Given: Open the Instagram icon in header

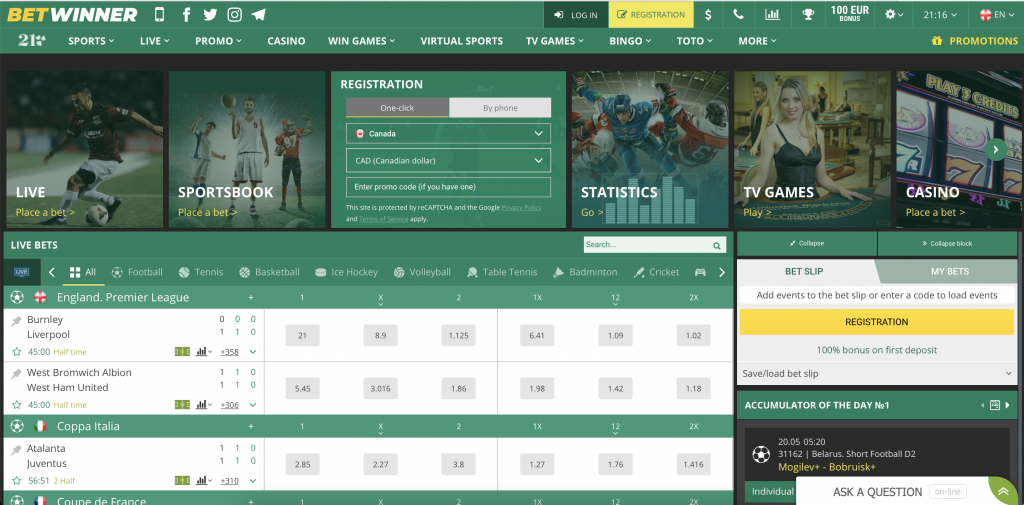Looking at the screenshot, I should pos(234,14).
